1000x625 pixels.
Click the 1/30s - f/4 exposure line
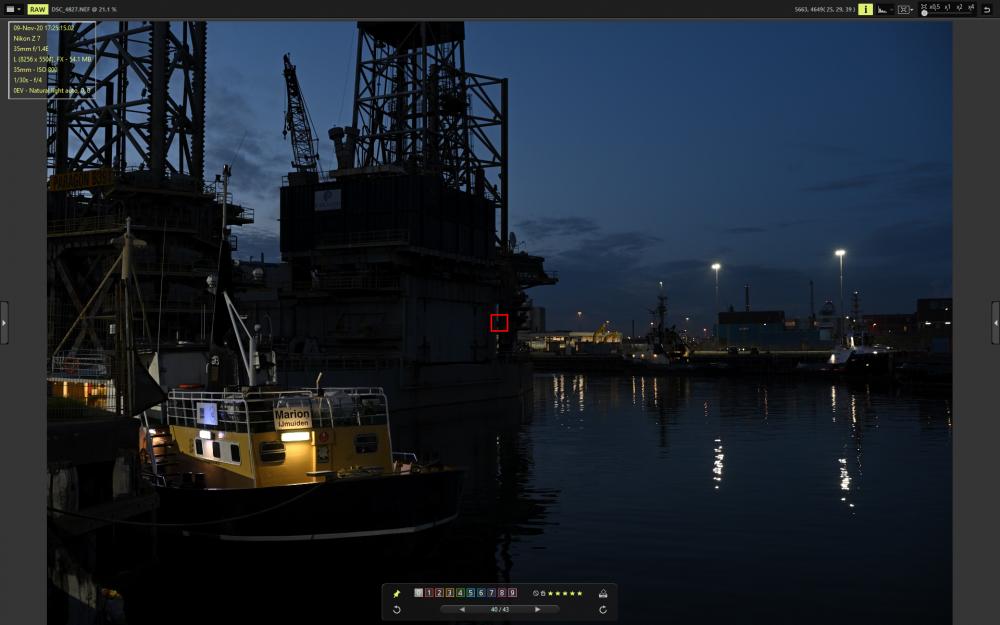pyautogui.click(x=27, y=80)
